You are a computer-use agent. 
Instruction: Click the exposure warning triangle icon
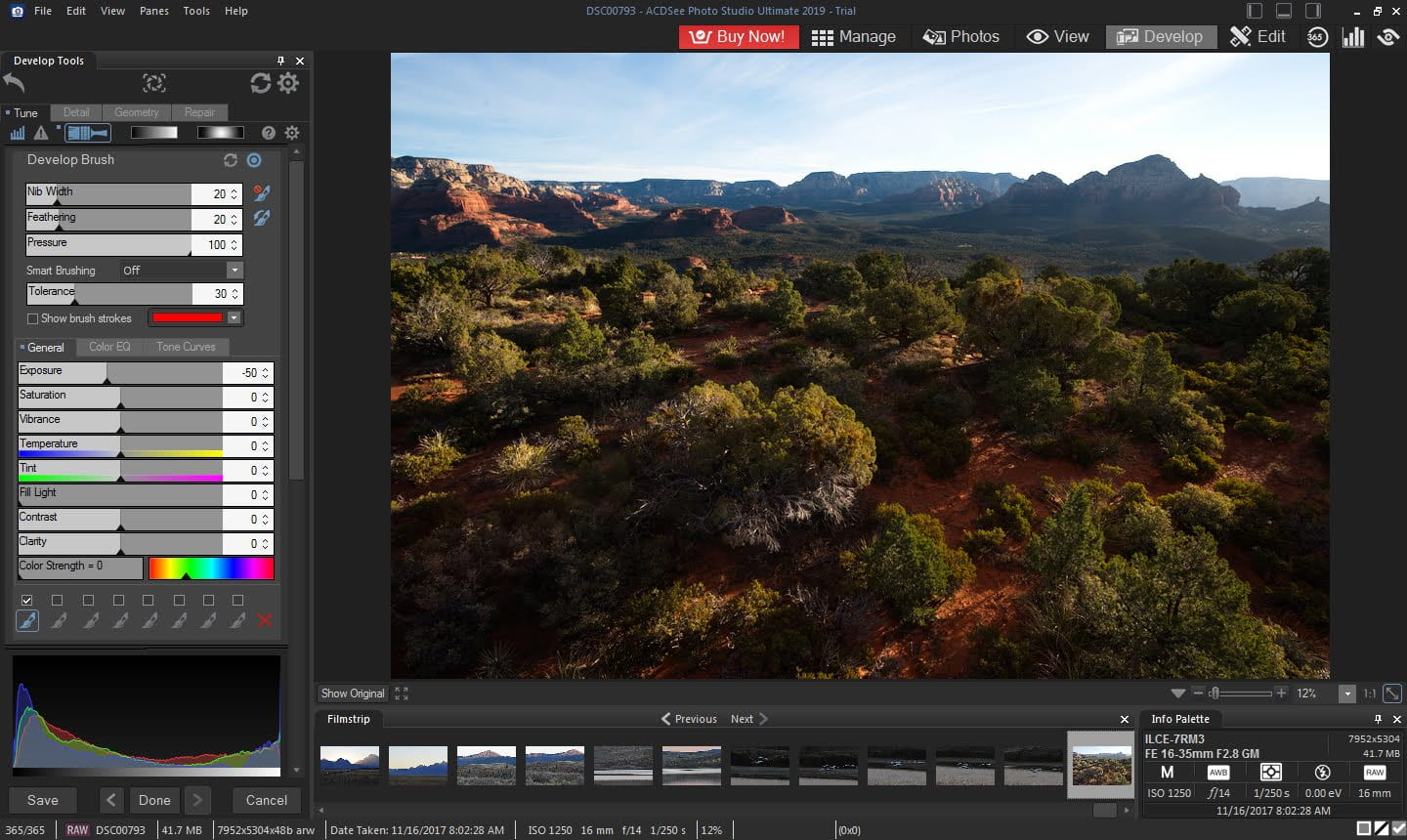click(x=39, y=133)
